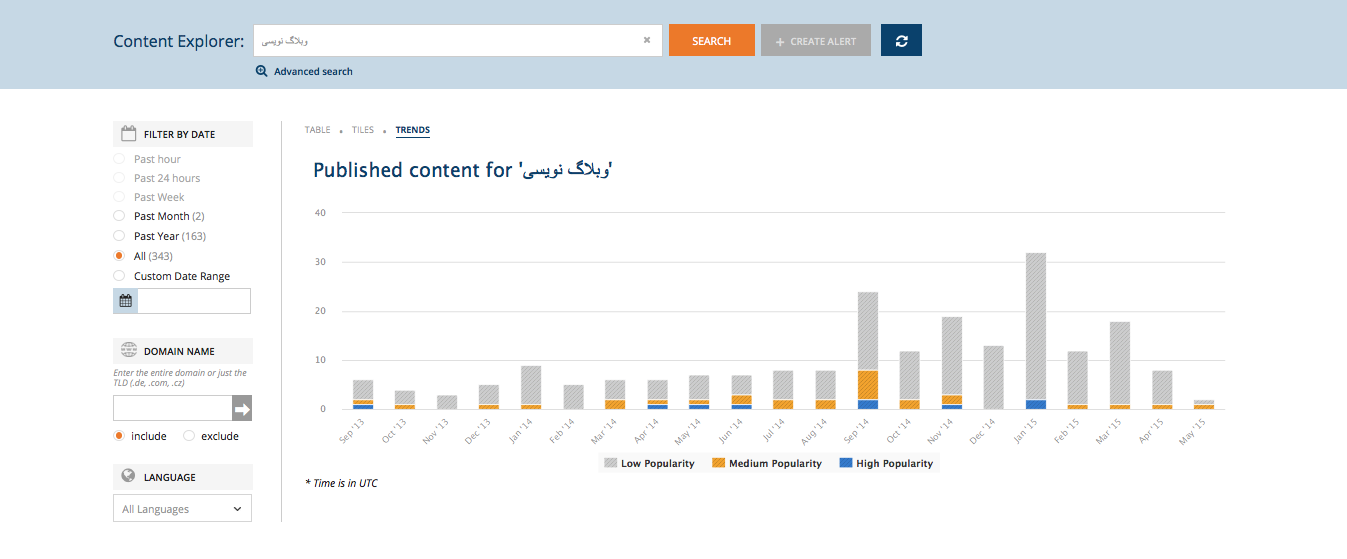Submit domain with the arrow icon
This screenshot has width=1347, height=559.
pyautogui.click(x=242, y=408)
